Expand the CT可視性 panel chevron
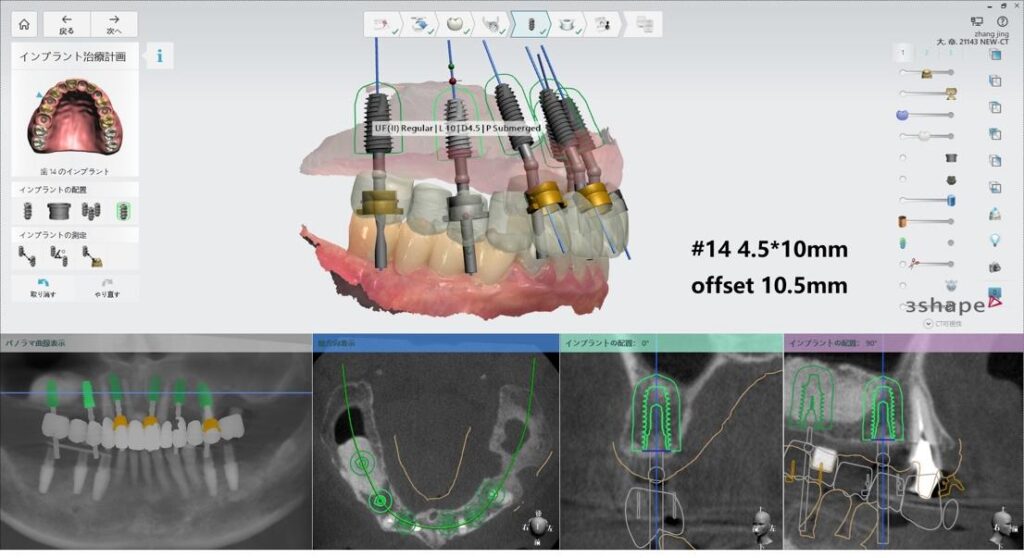Screen dimensions: 1024x558 [x=929, y=323]
